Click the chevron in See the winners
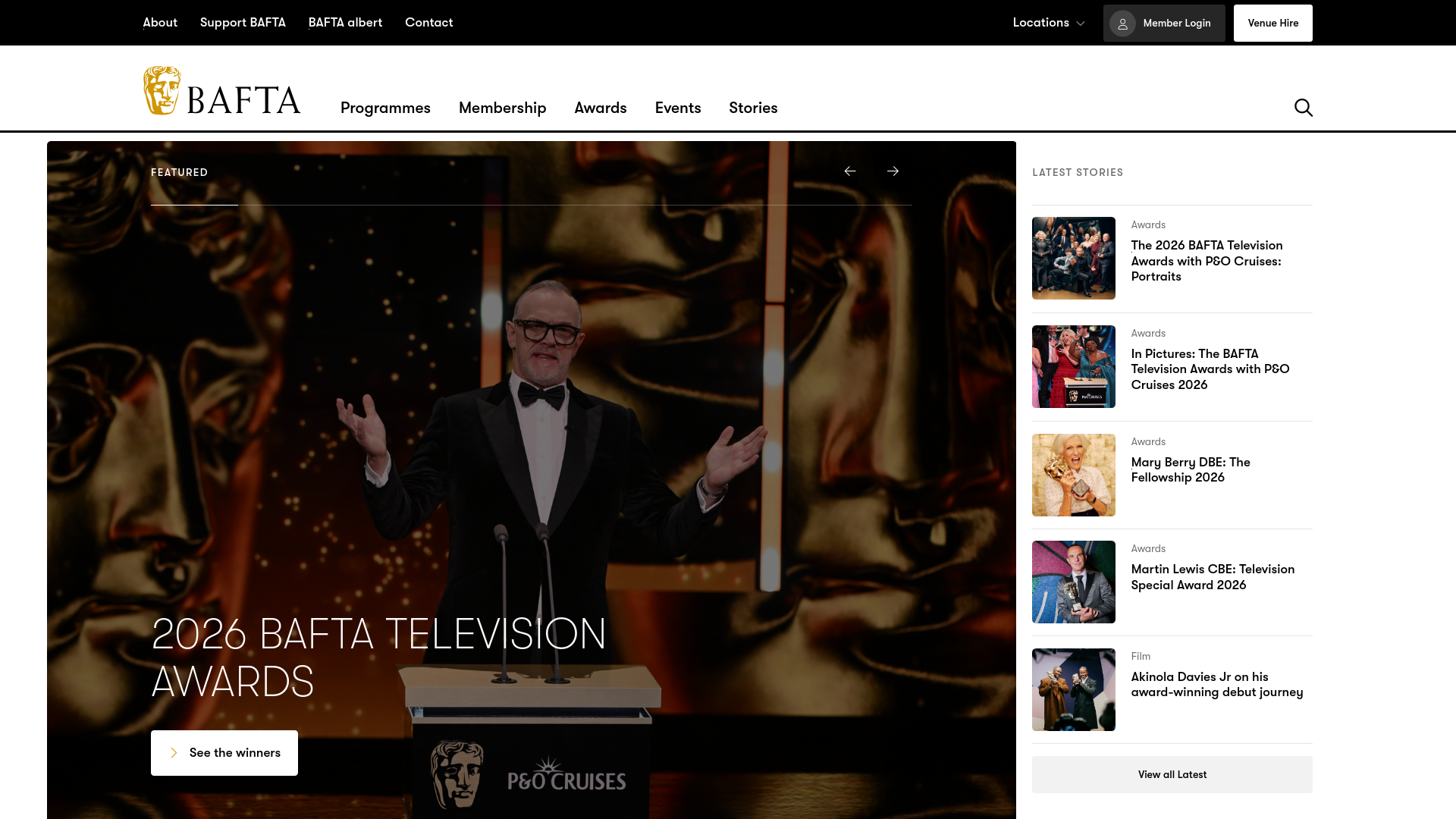 coord(174,753)
